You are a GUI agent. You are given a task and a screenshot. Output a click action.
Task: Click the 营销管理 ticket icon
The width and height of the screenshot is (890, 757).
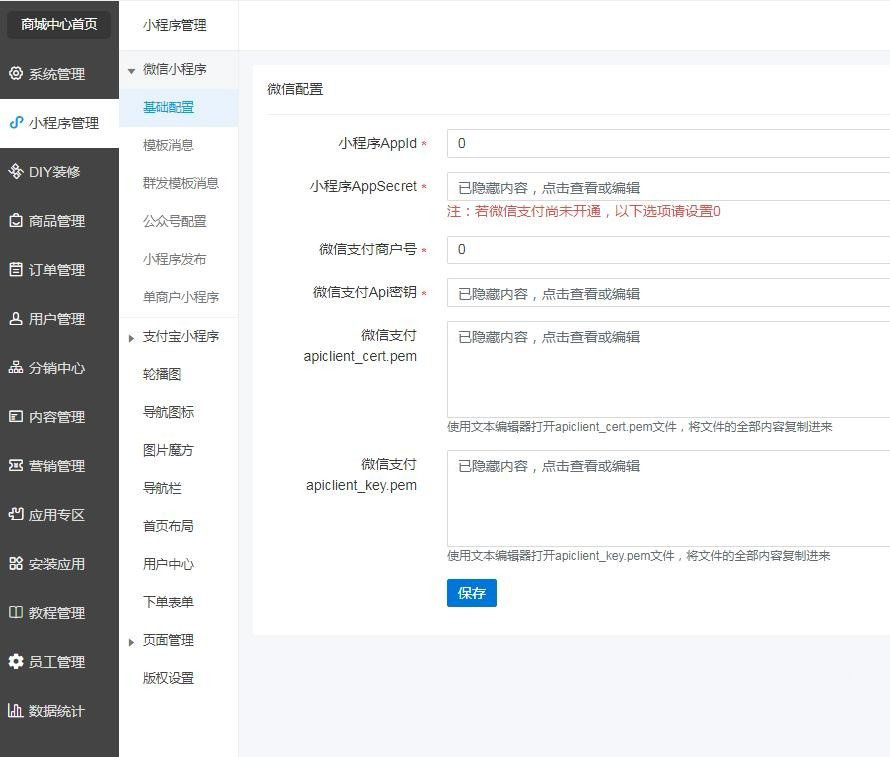pyautogui.click(x=15, y=466)
